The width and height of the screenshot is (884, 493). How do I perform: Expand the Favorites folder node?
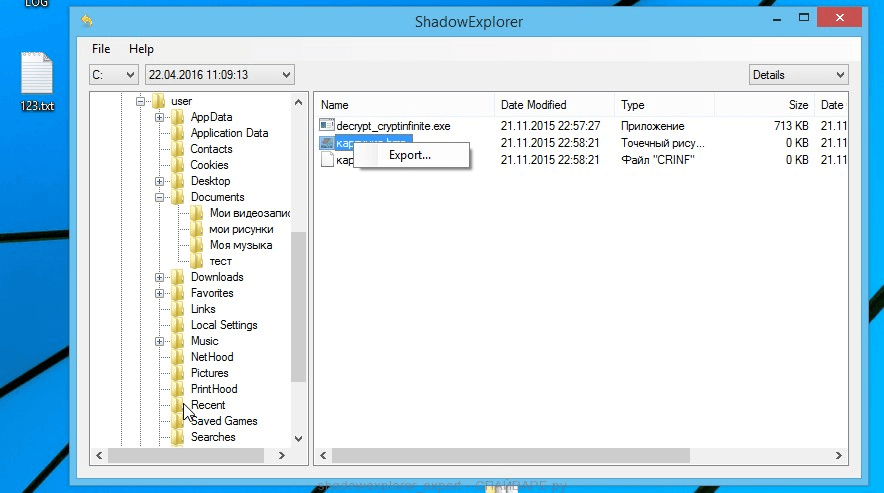(x=159, y=293)
